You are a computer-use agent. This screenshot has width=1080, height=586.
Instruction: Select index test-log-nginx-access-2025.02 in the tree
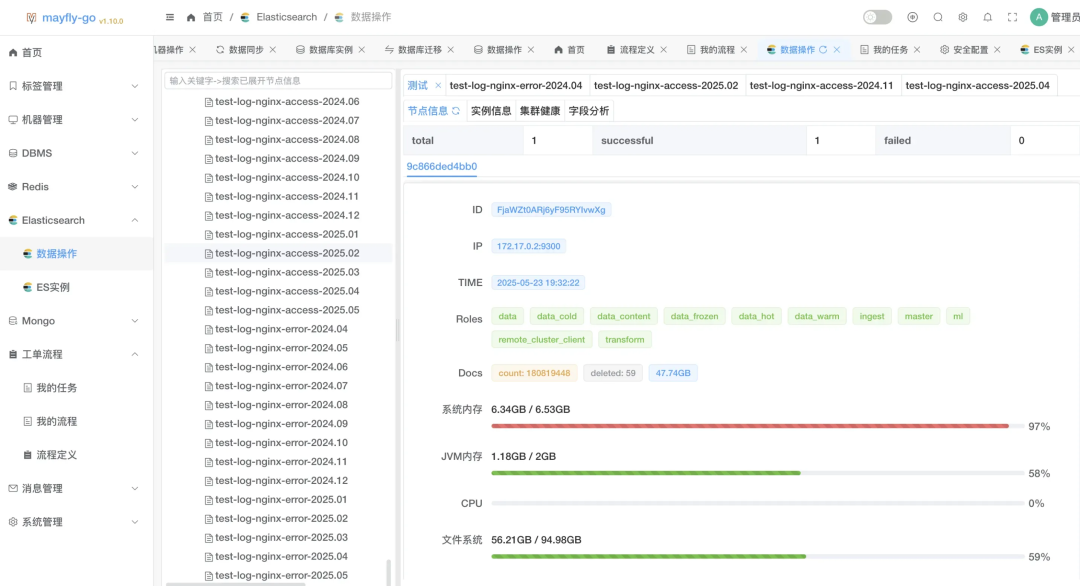click(287, 253)
